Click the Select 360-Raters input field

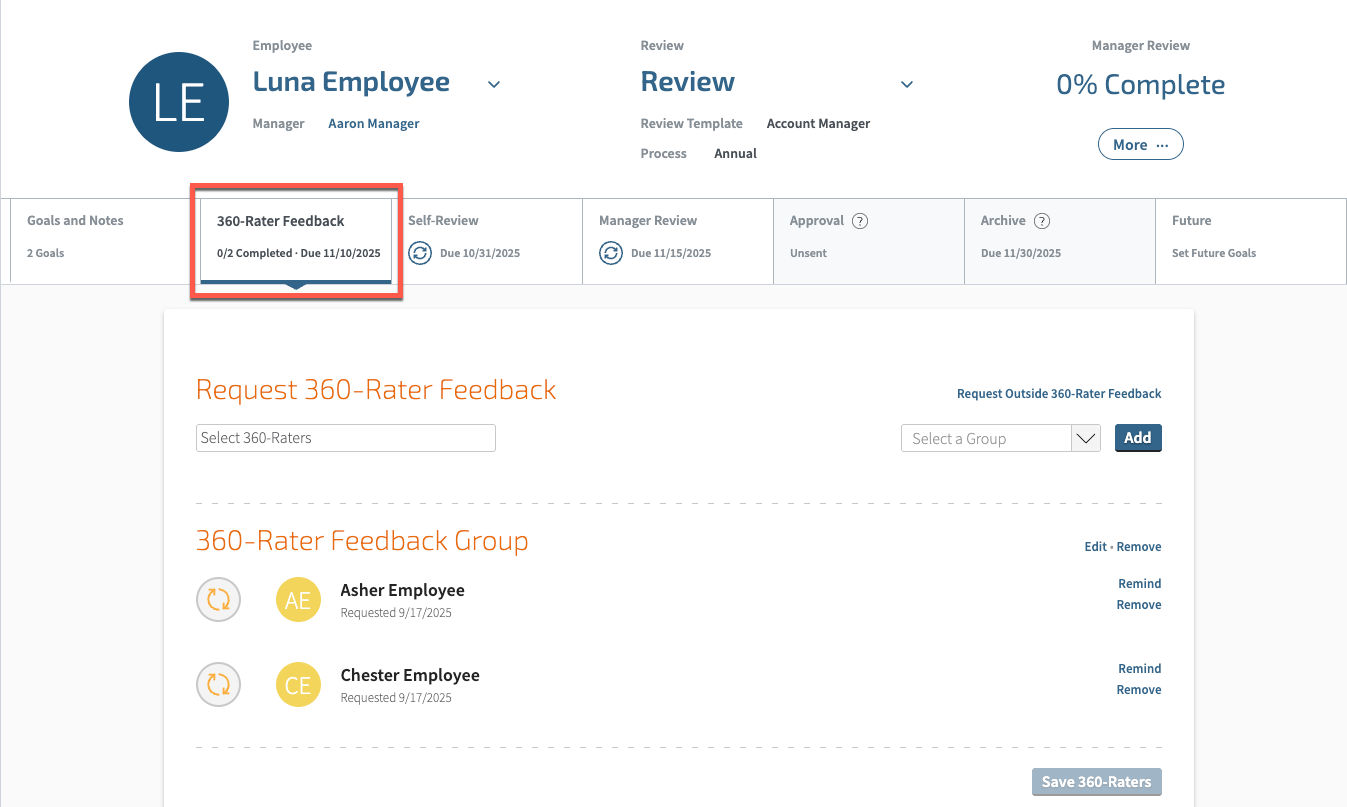coord(346,438)
